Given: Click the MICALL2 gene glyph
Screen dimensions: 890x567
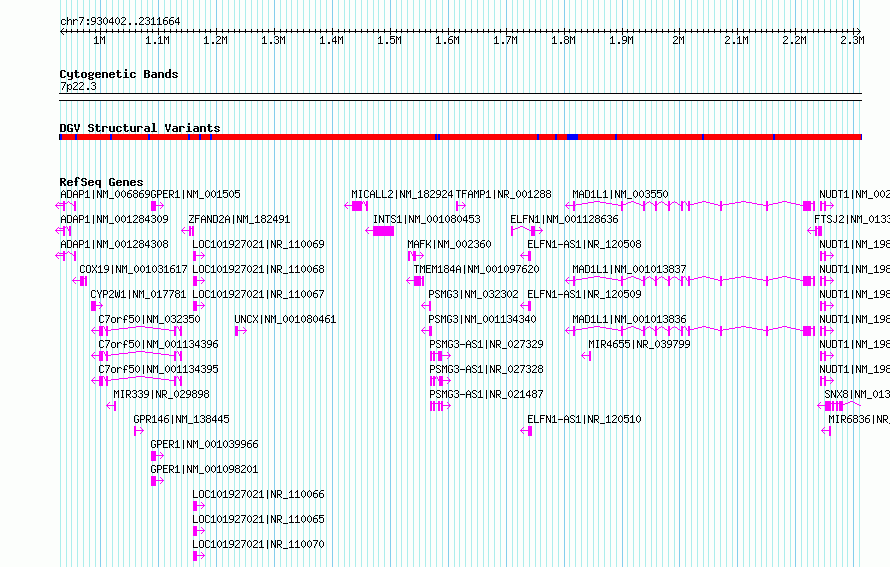Looking at the screenshot, I should (356, 205).
